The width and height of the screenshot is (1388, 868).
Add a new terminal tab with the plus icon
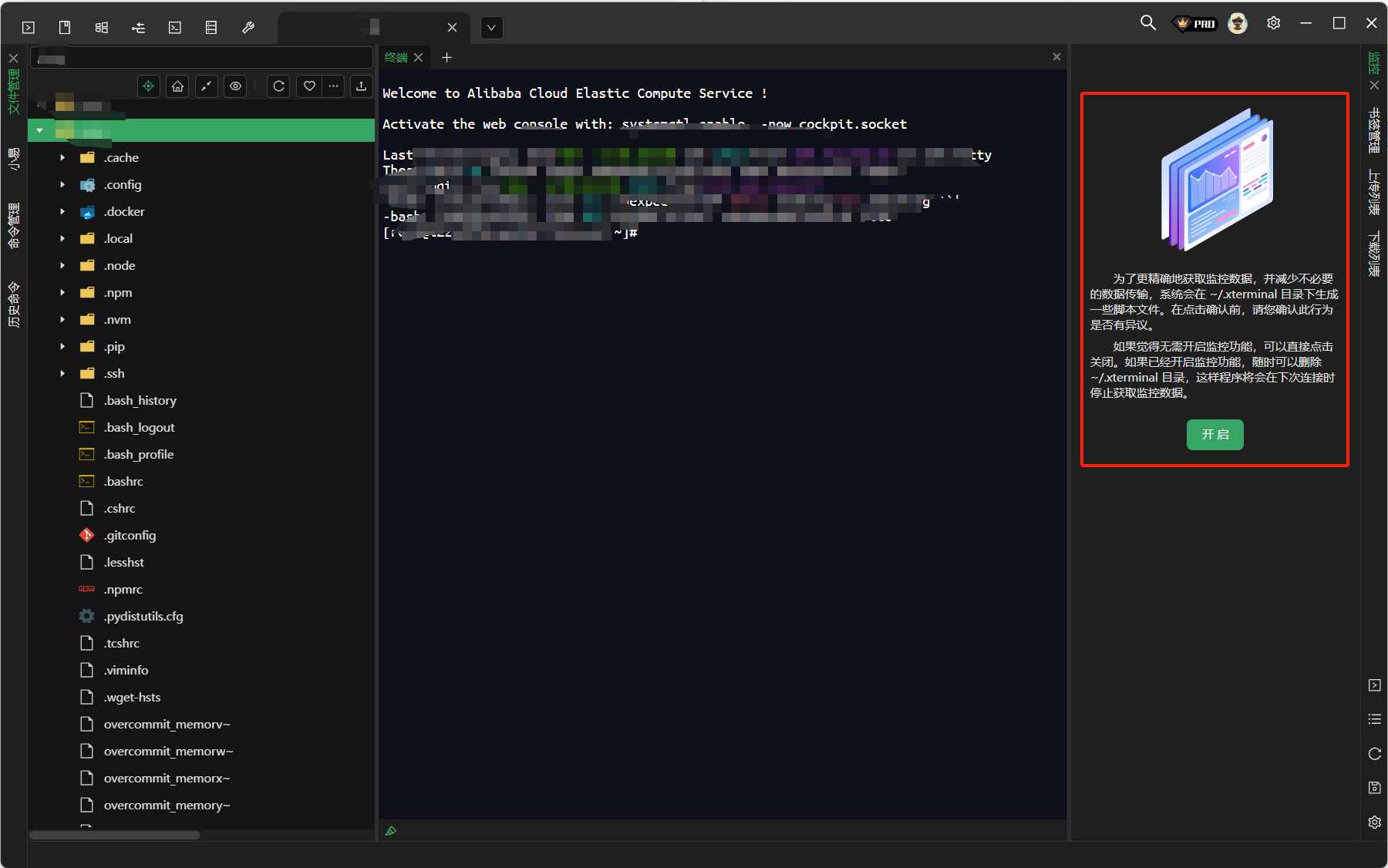click(x=446, y=58)
